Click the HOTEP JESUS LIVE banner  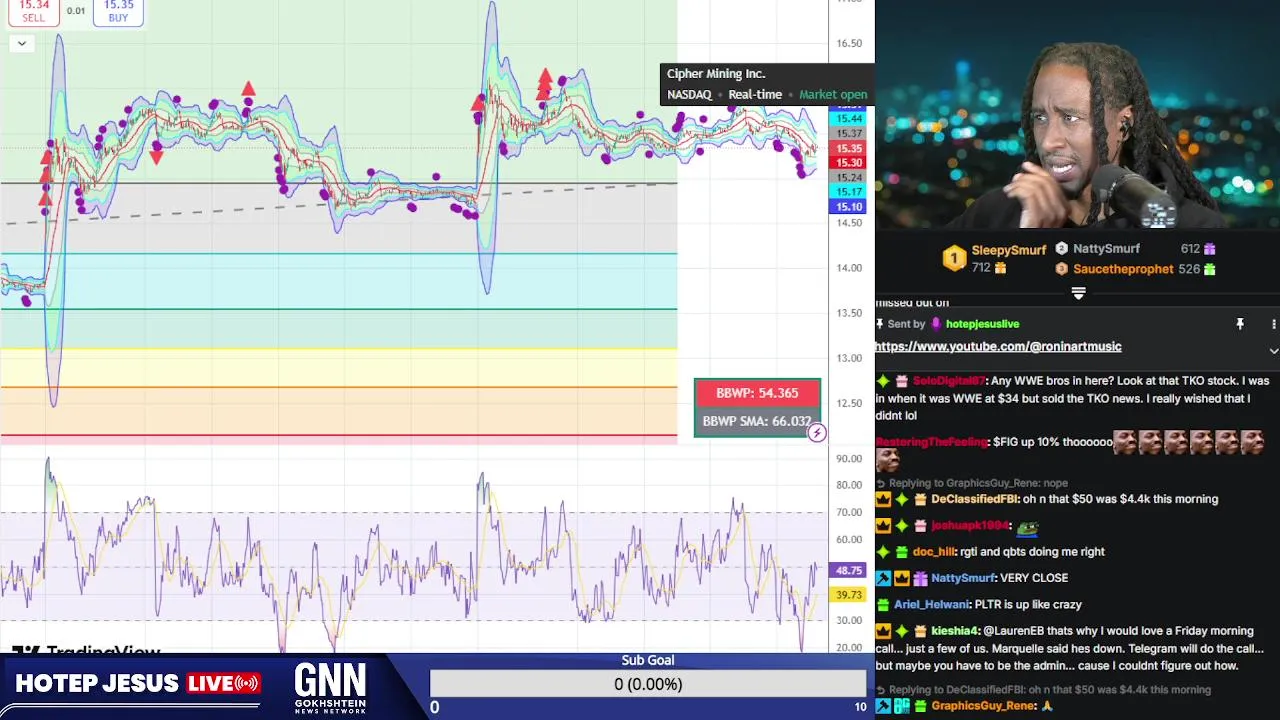click(x=137, y=684)
